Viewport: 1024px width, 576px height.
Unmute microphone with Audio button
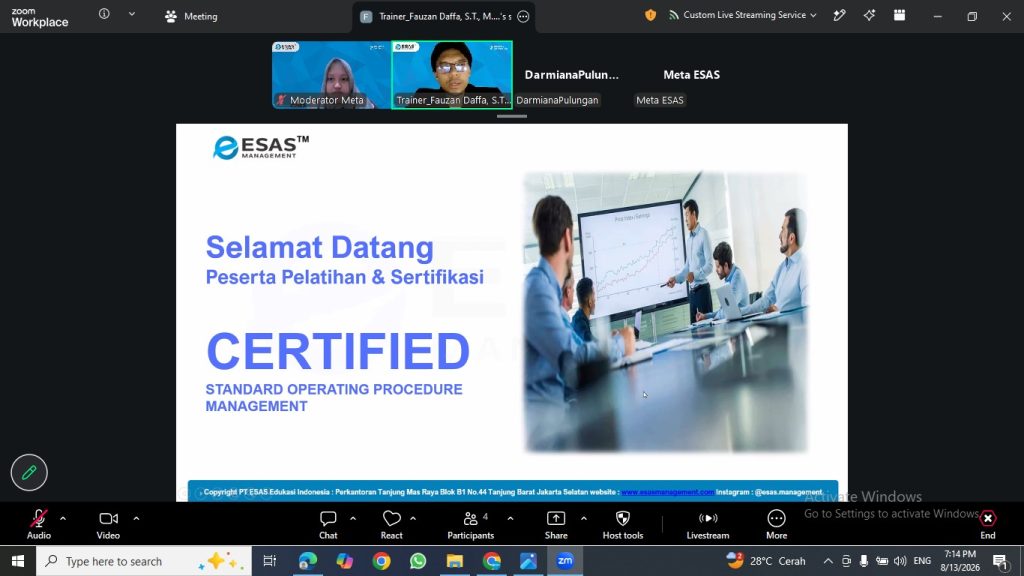[39, 524]
